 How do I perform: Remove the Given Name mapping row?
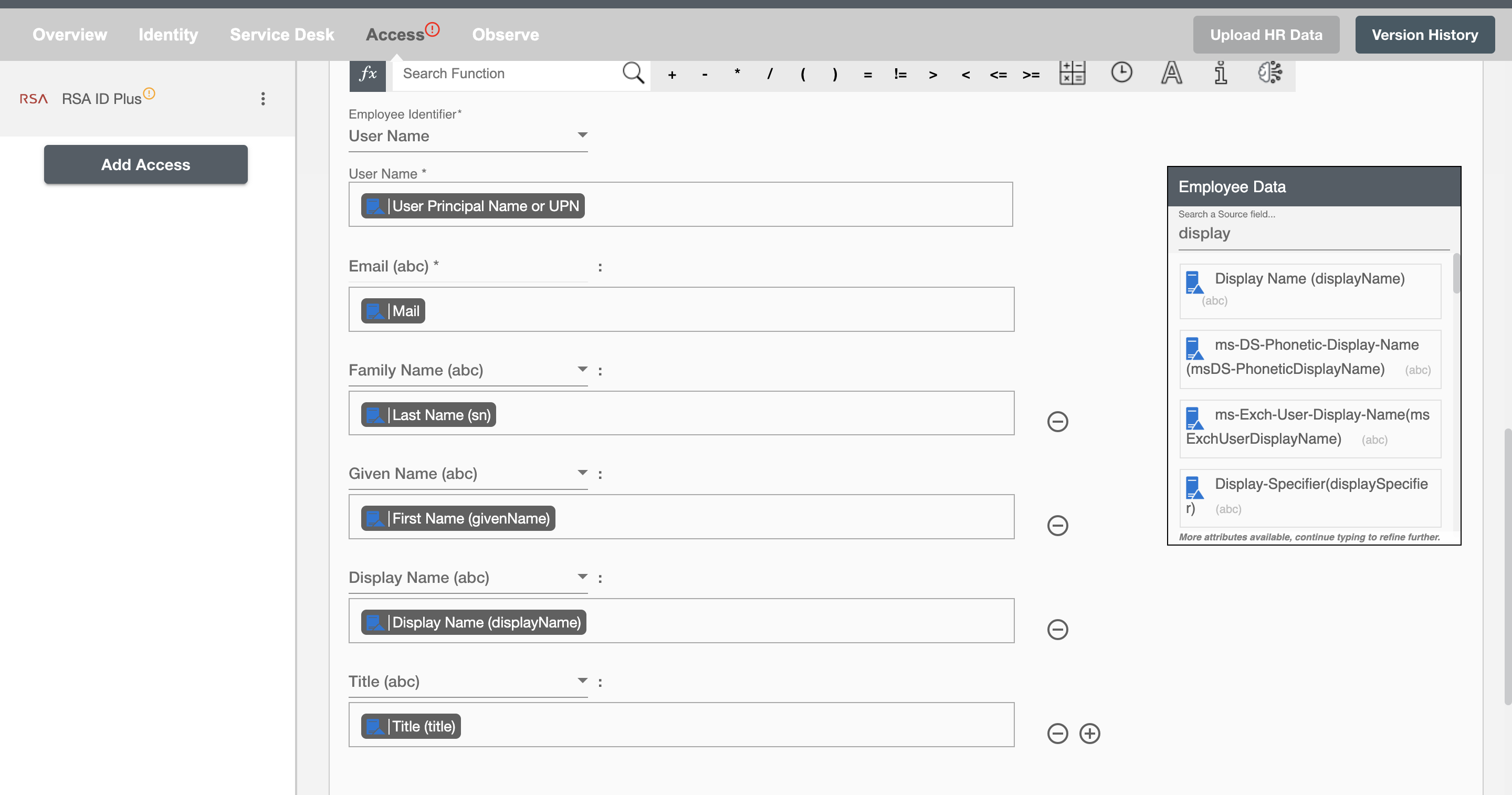pyautogui.click(x=1058, y=526)
